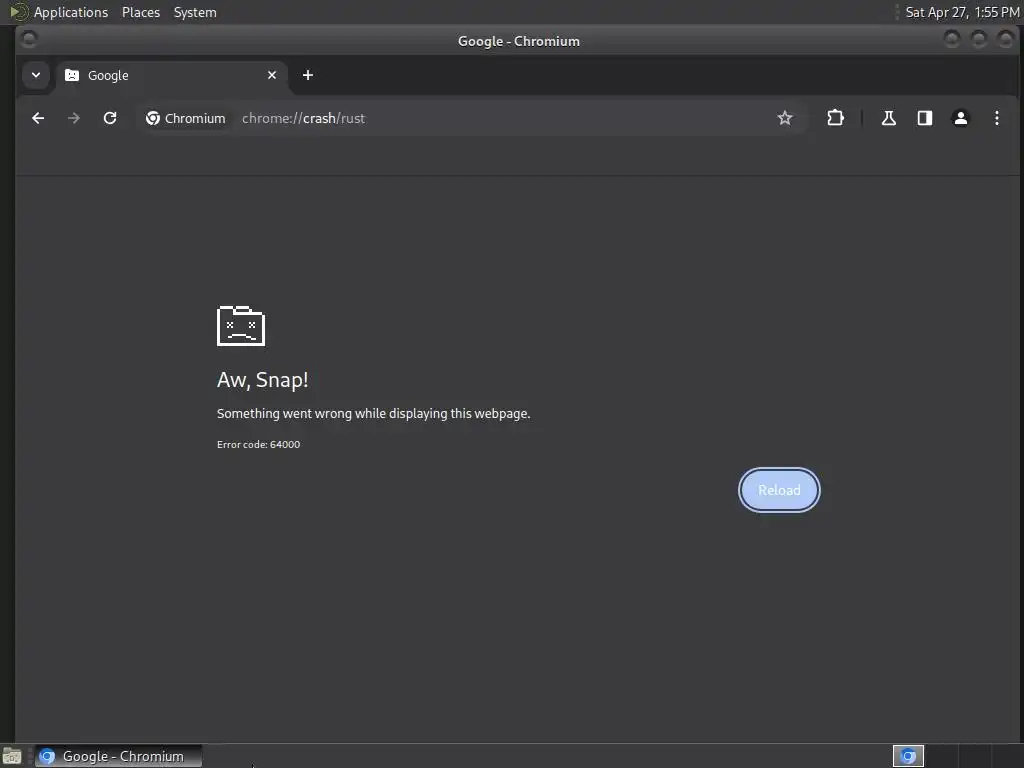Screen dimensions: 1024x768
Task: Click the show desktop icon in bottom panel
Action: pos(12,756)
